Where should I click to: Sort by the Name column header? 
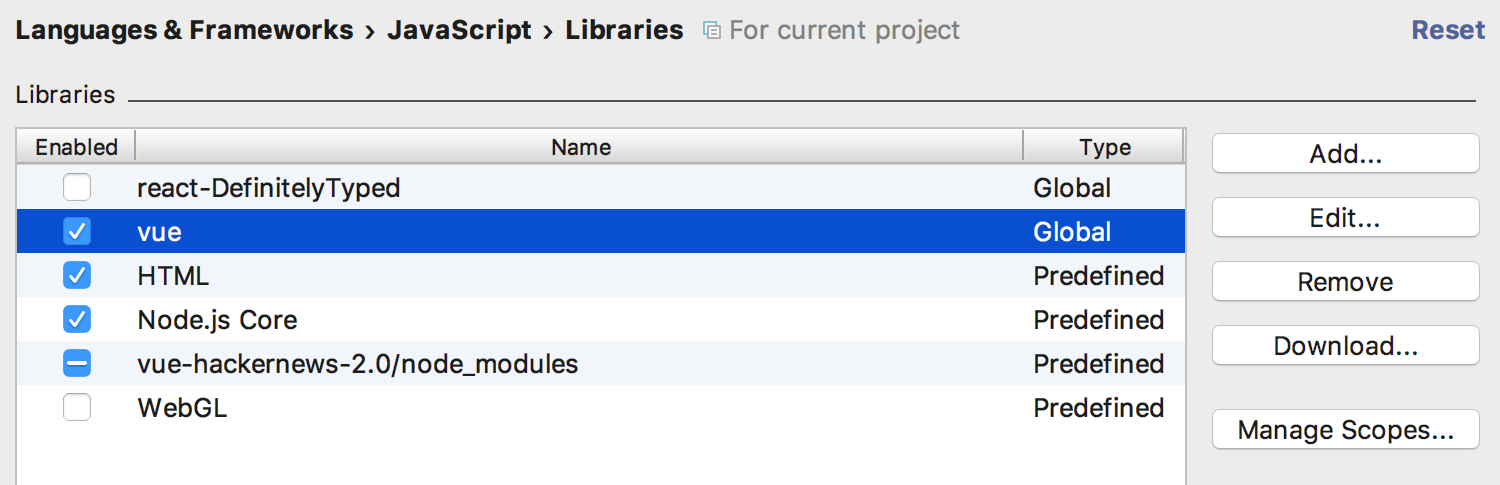tap(580, 147)
